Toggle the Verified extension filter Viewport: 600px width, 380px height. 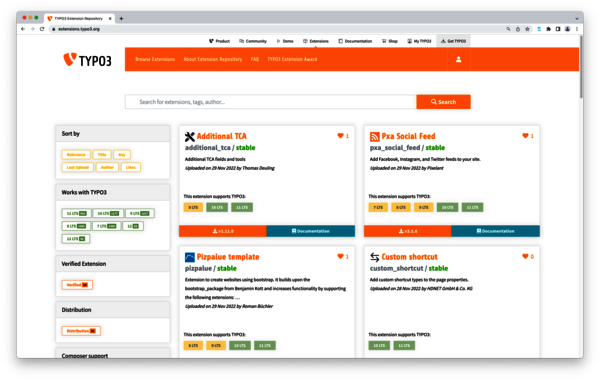(x=77, y=285)
